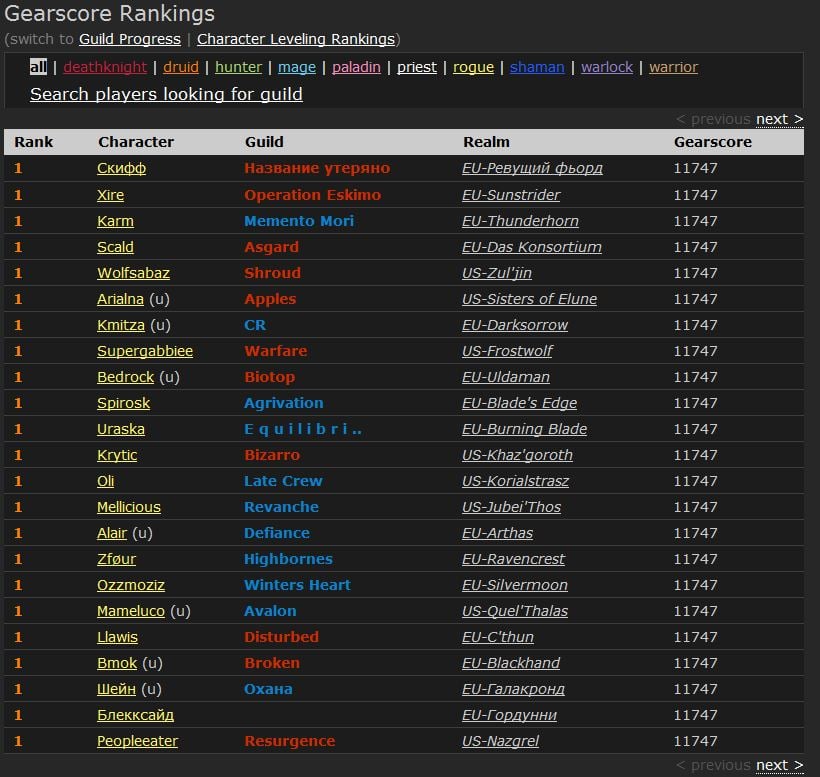Viewport: 820px width, 777px height.
Task: Open the Winters Heart guild page
Action: 297,585
